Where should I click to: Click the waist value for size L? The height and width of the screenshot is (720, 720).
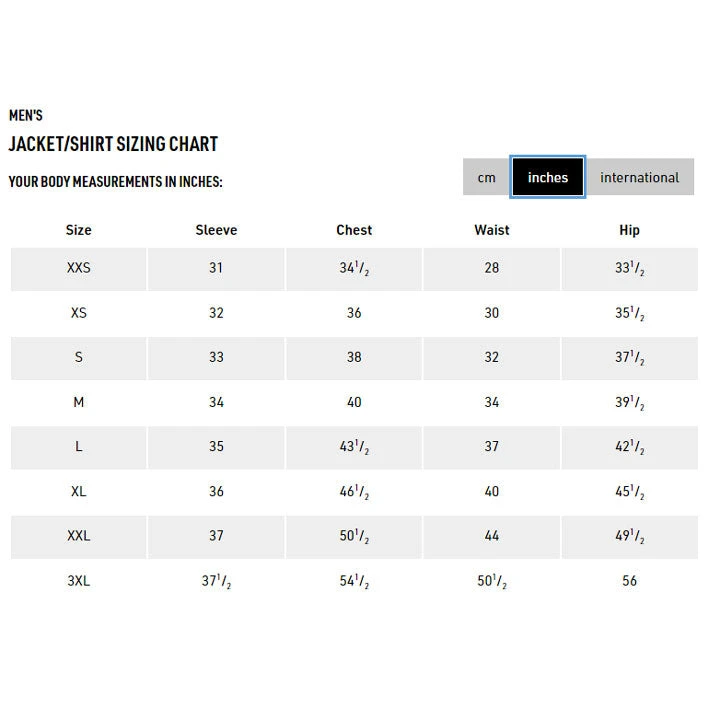(x=492, y=447)
